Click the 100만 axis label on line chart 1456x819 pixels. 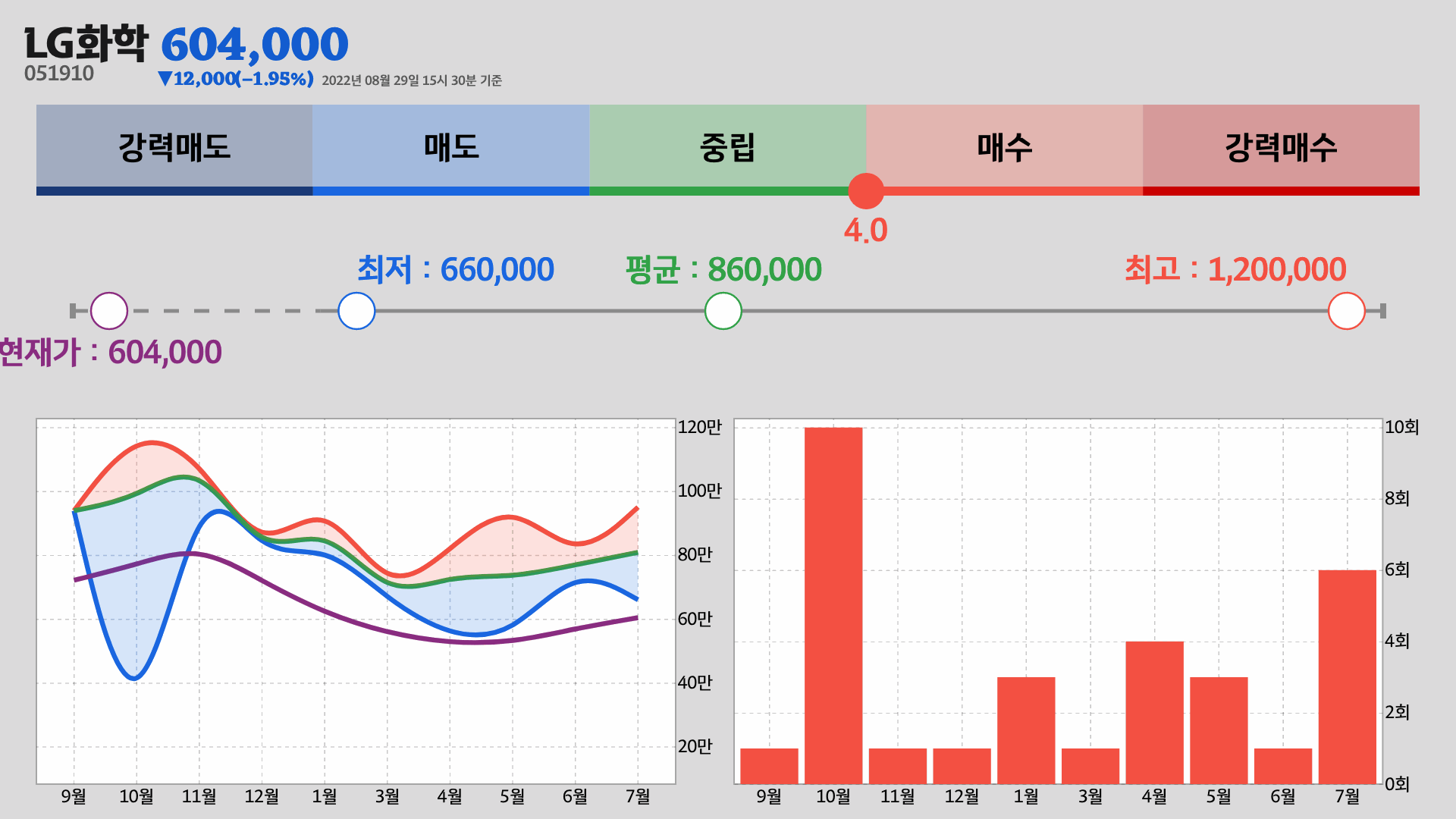[x=700, y=491]
